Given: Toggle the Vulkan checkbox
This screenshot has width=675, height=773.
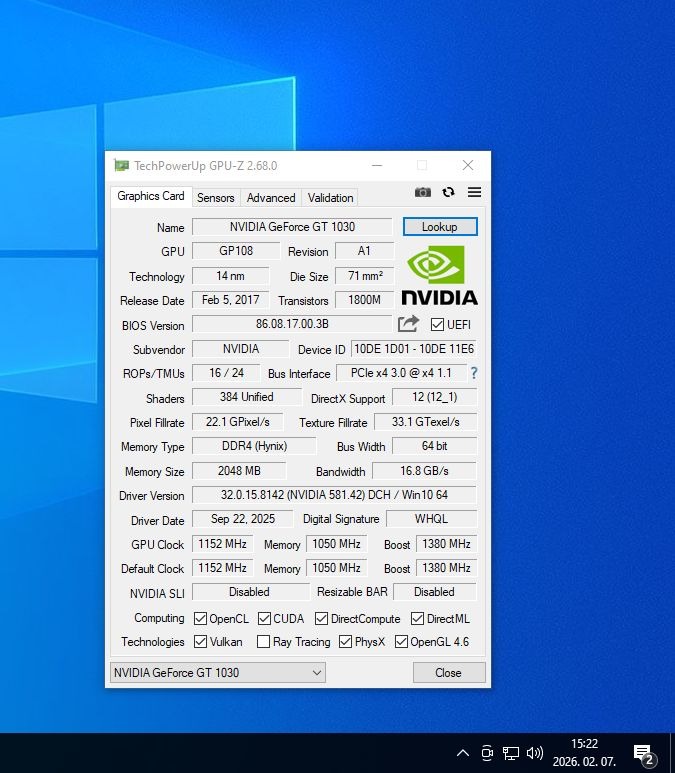Looking at the screenshot, I should point(200,641).
